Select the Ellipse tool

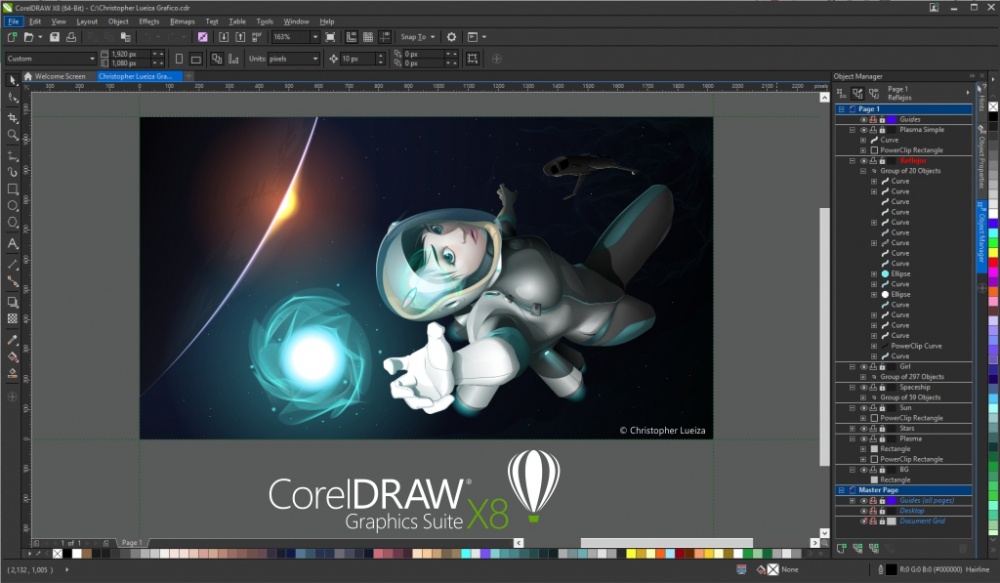pos(12,205)
